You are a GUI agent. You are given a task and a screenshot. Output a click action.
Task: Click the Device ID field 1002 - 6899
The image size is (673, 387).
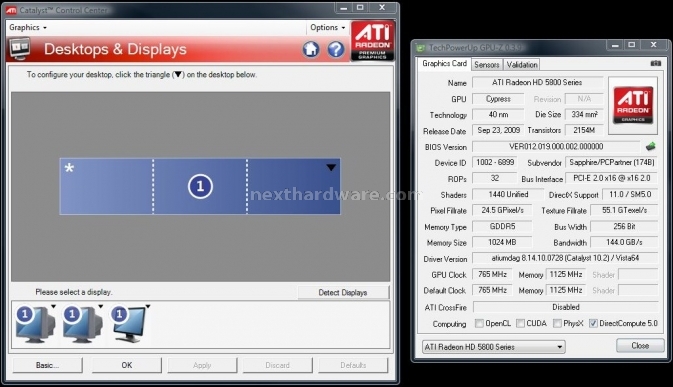click(x=495, y=162)
